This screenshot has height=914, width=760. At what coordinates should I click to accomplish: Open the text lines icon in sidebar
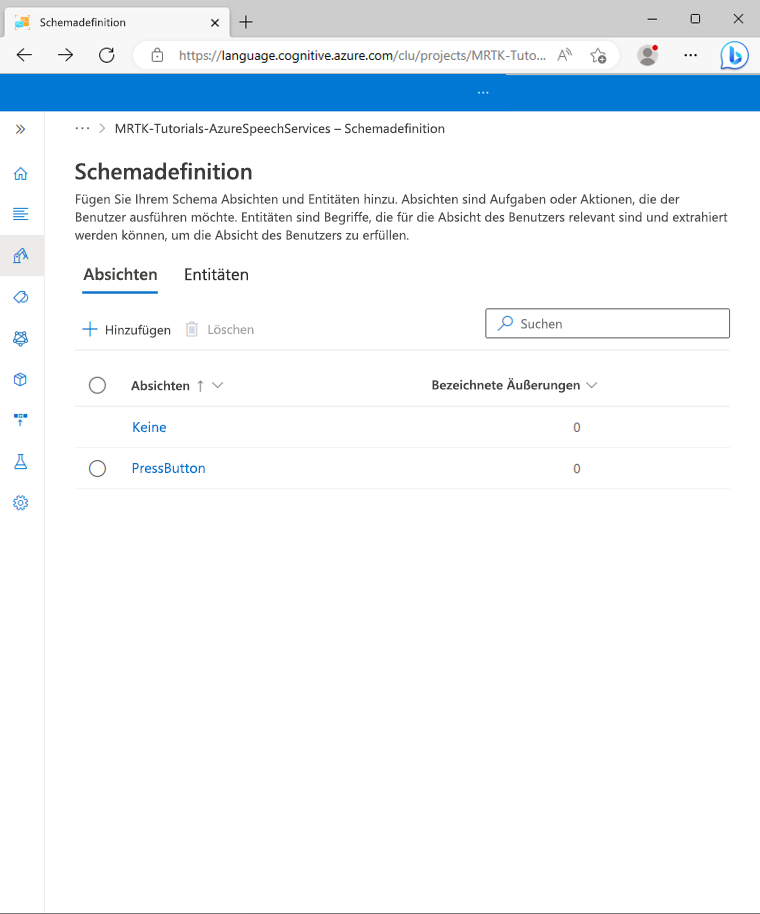[20, 214]
